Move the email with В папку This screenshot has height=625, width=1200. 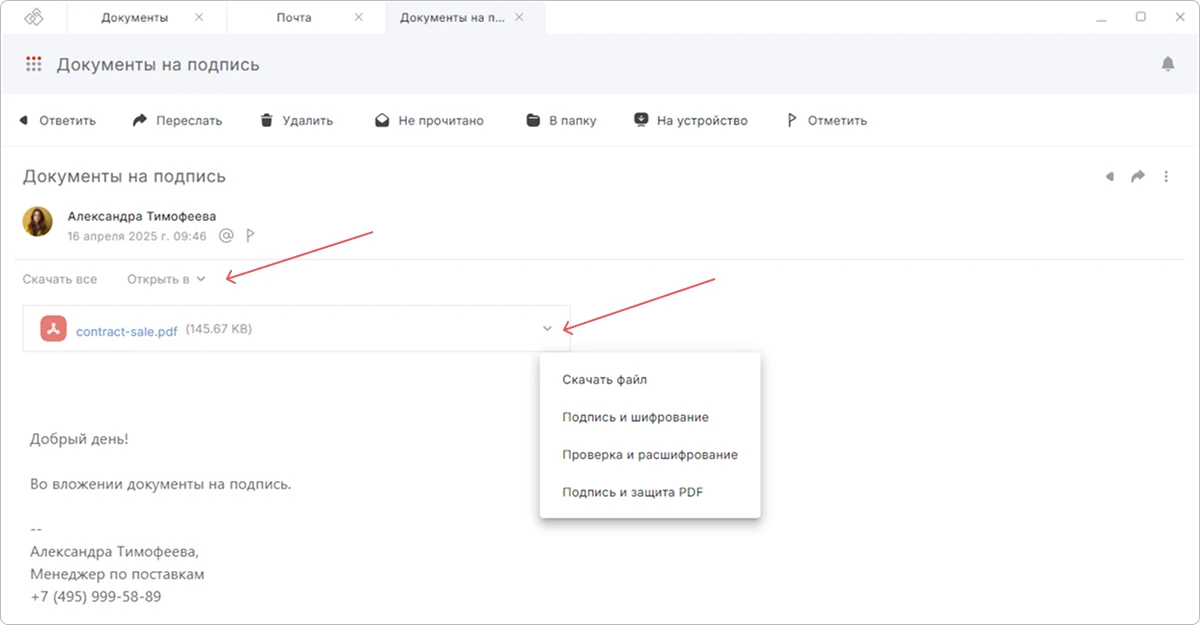pyautogui.click(x=561, y=120)
